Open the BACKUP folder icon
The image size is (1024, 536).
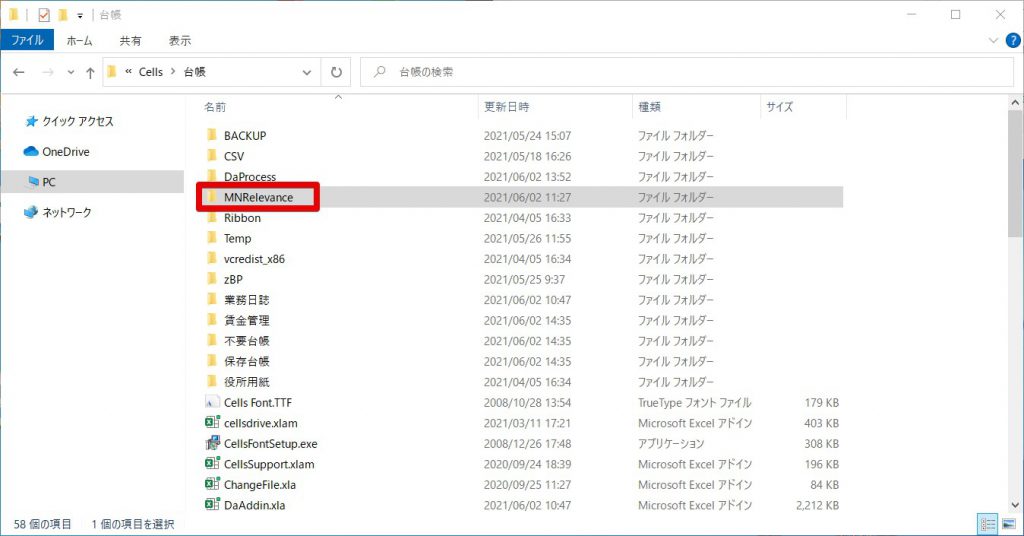[x=212, y=135]
